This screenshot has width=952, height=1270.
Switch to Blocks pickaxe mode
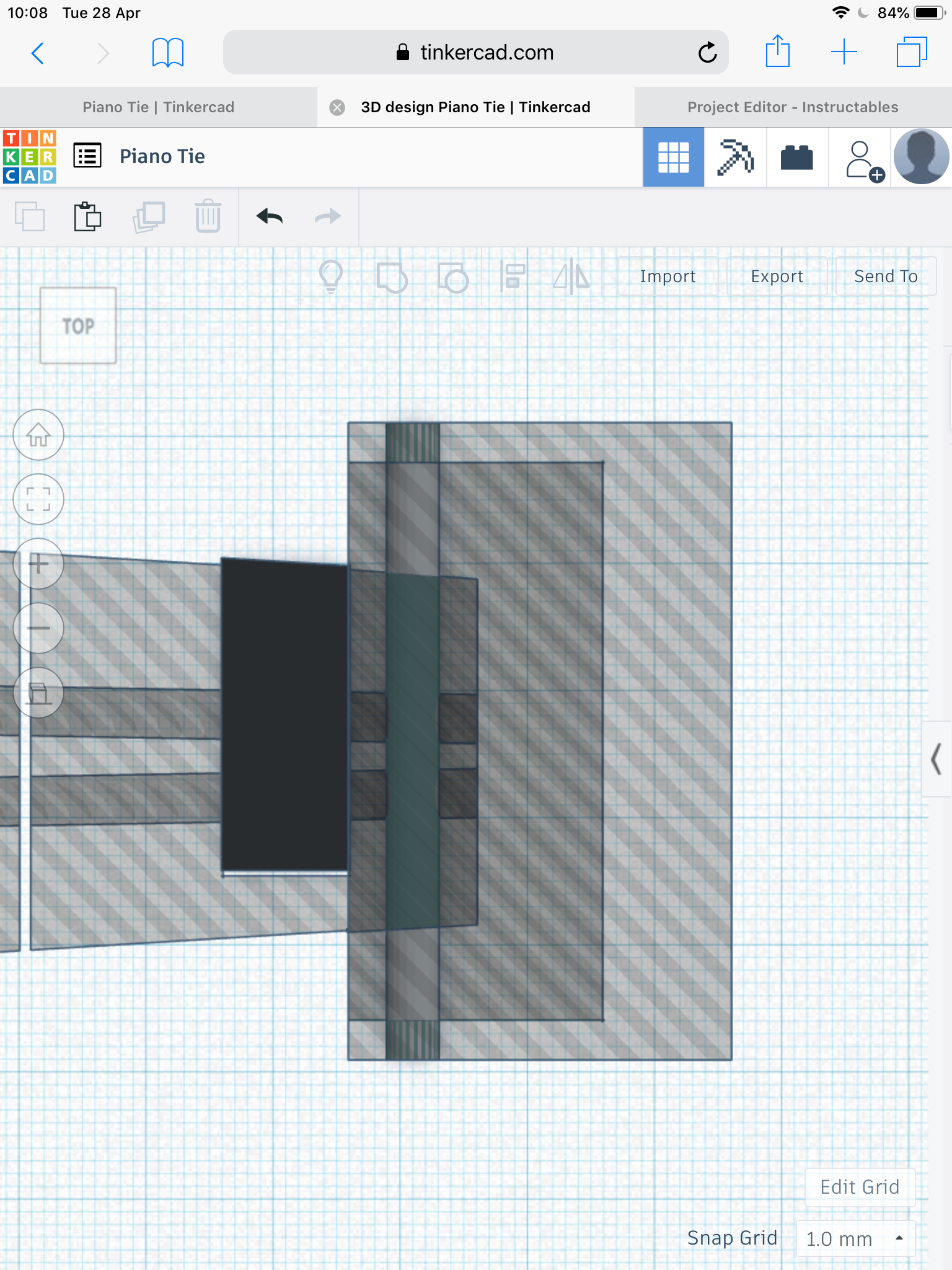coord(735,157)
